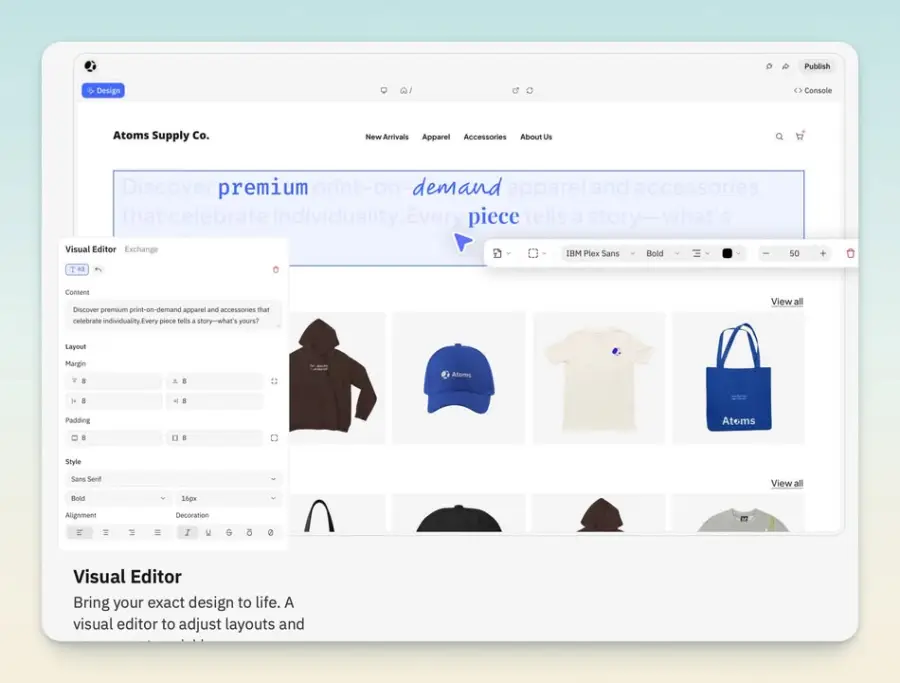The image size is (900, 683).
Task: Click the Atoms logo in the top bar
Action: (x=90, y=66)
